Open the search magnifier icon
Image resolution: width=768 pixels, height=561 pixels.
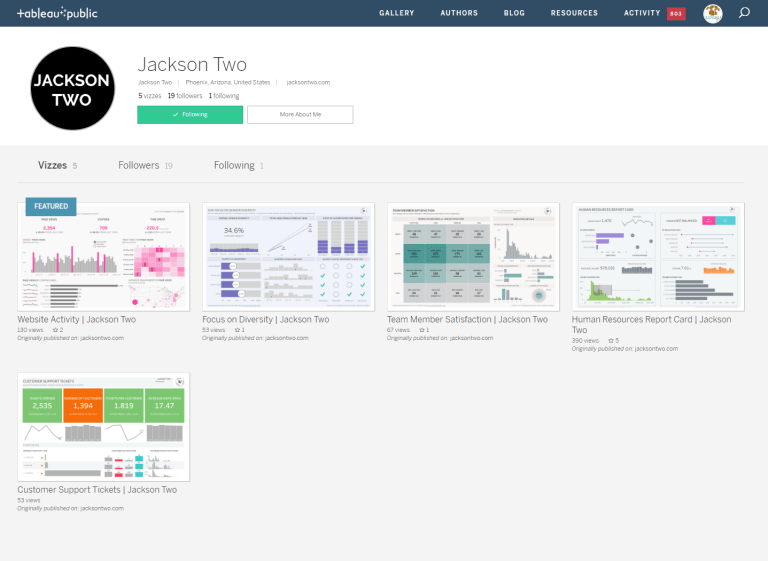744,13
